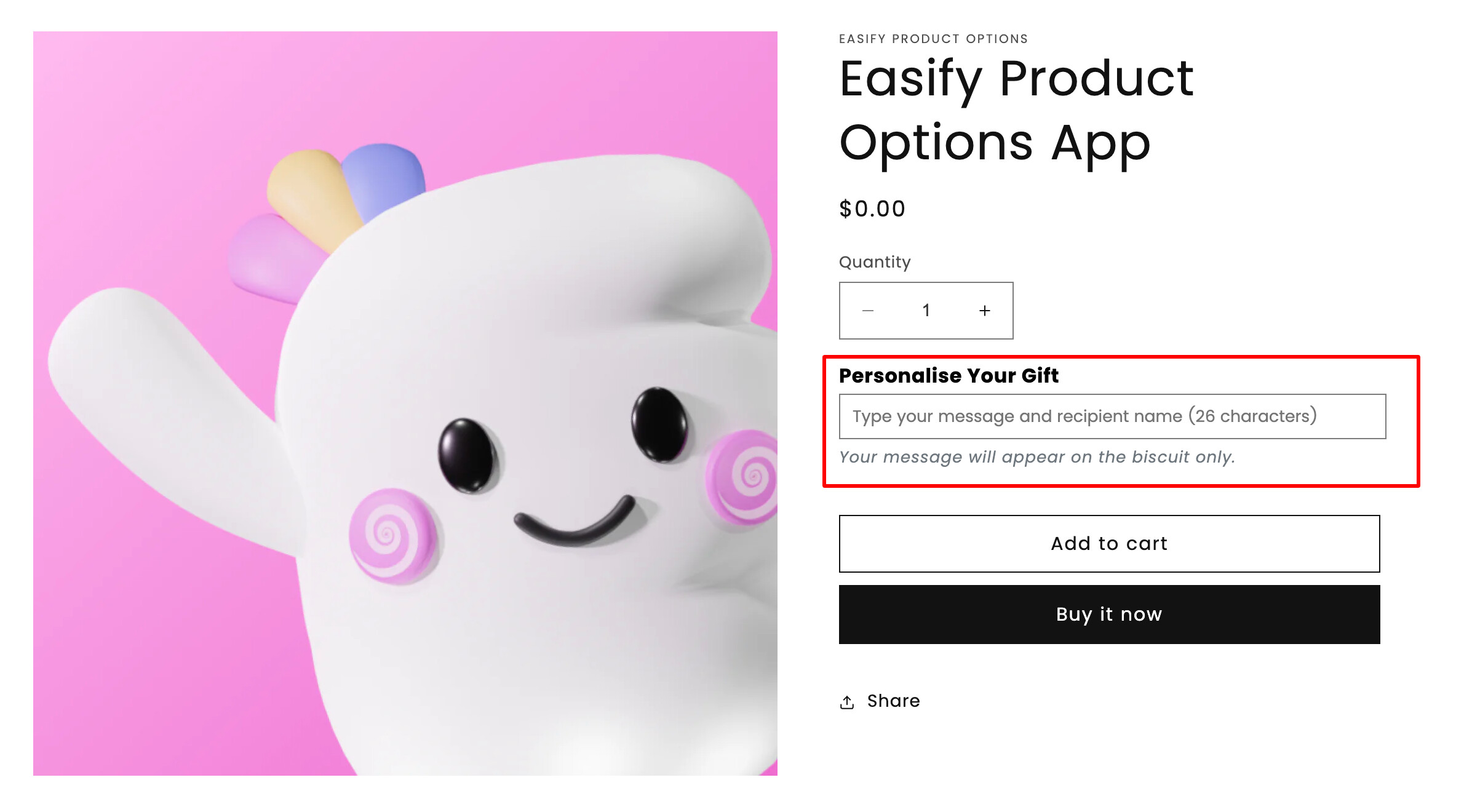1464x812 pixels.
Task: Click the Easify Product Options App title
Action: click(x=1016, y=111)
